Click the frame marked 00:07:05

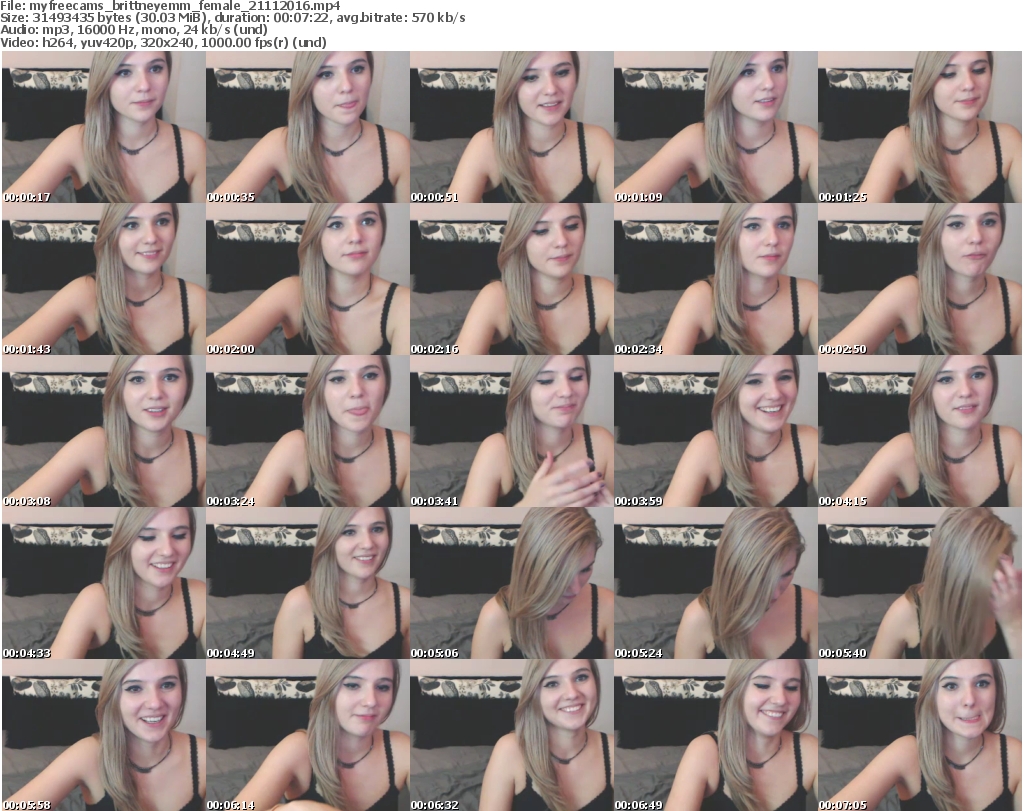coord(920,735)
